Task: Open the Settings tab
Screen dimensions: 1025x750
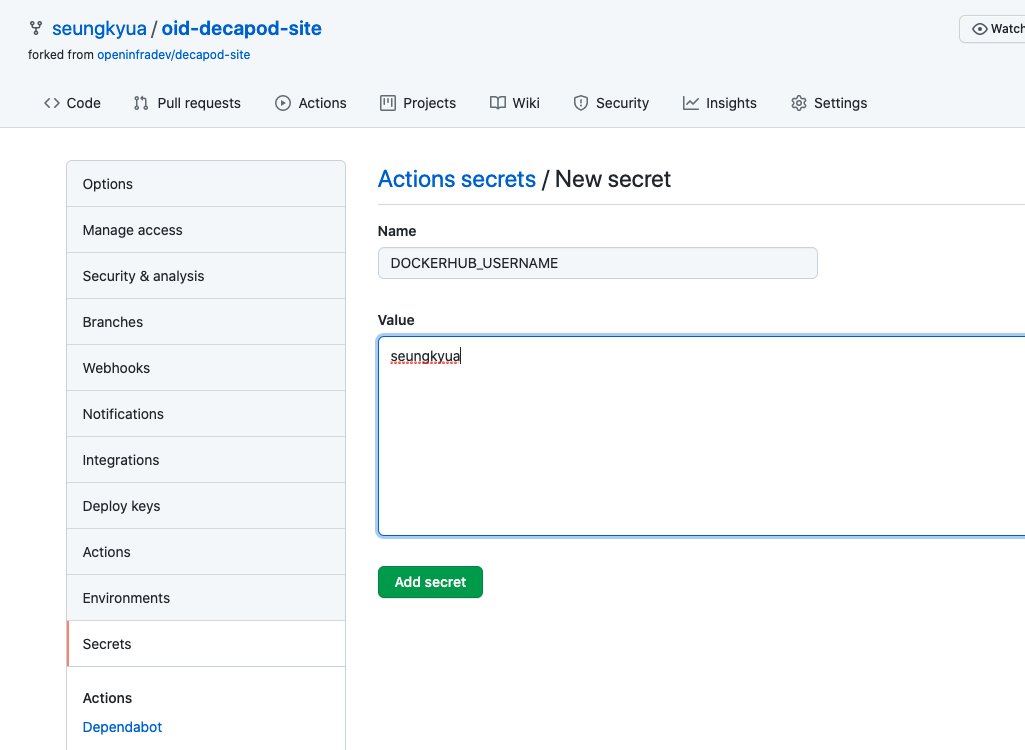Action: tap(828, 103)
